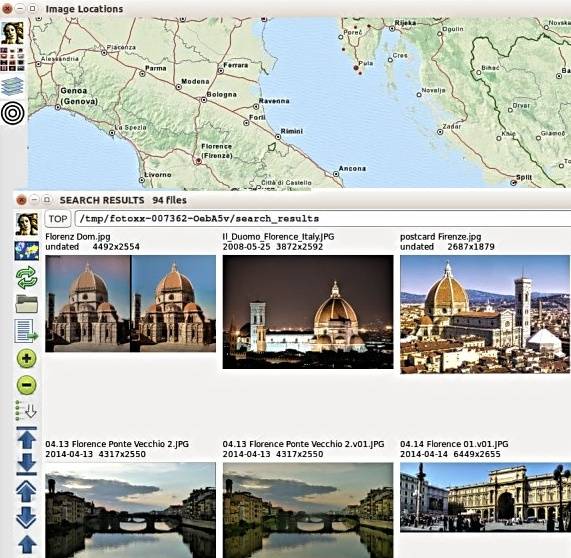
Task: Click the concentric circles target icon
Action: 13,113
